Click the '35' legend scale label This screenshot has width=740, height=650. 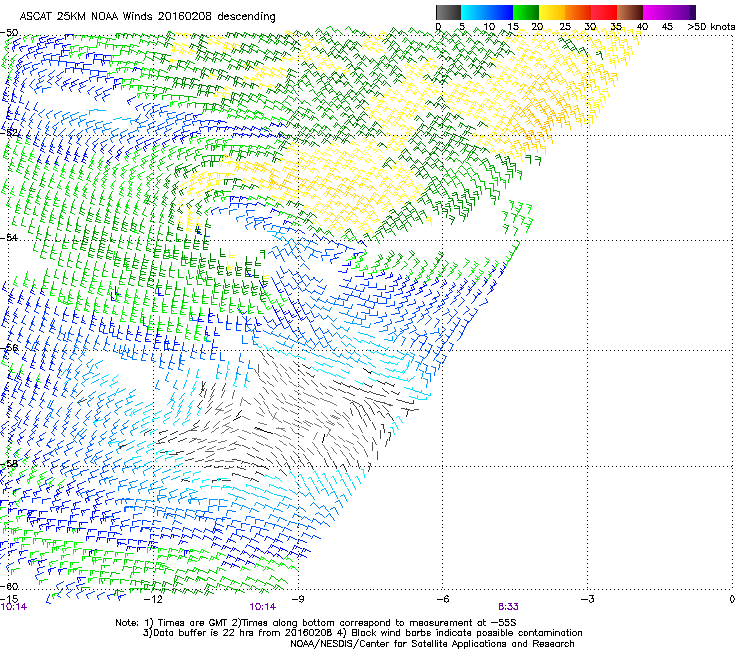[616, 27]
